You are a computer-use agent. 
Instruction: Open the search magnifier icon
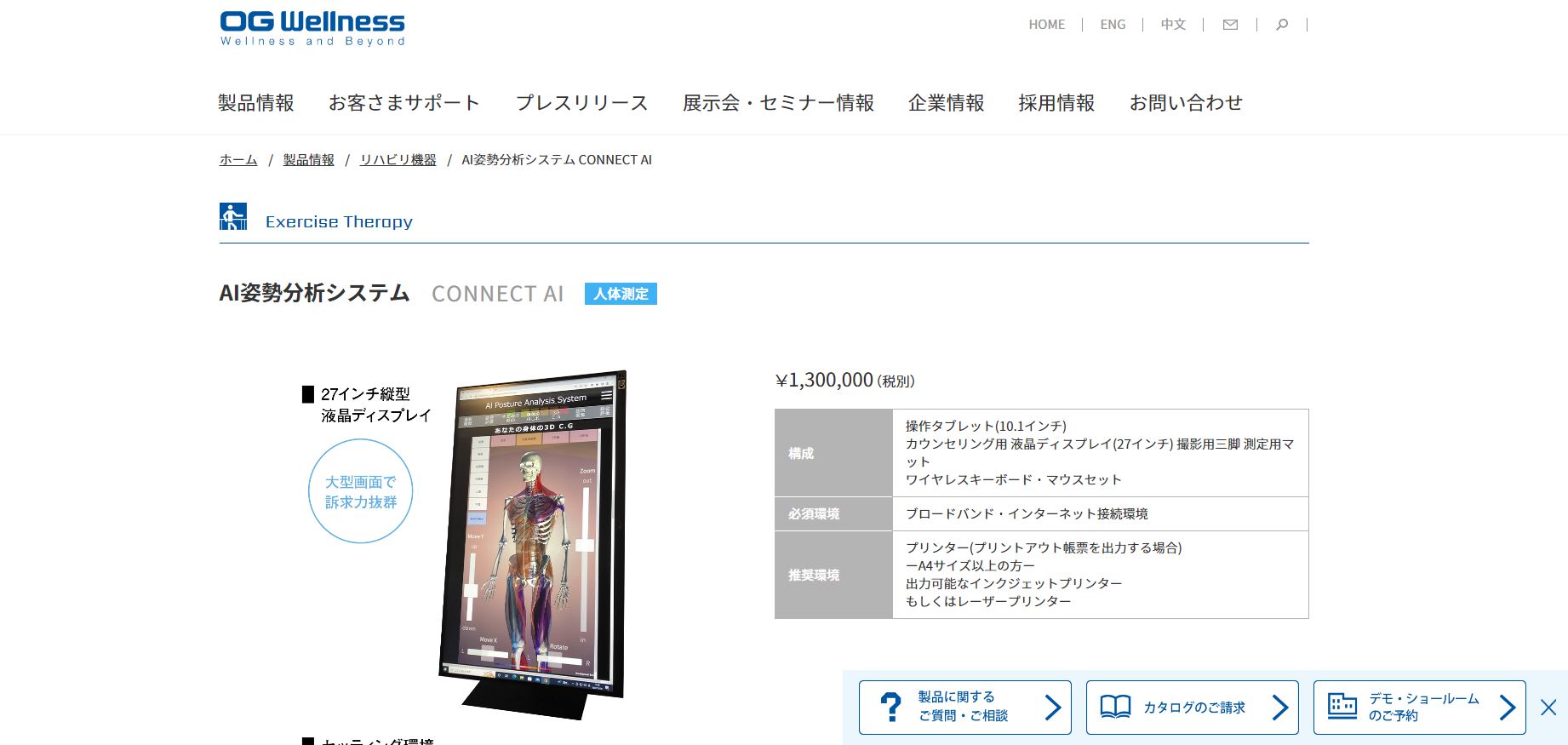pos(1282,25)
